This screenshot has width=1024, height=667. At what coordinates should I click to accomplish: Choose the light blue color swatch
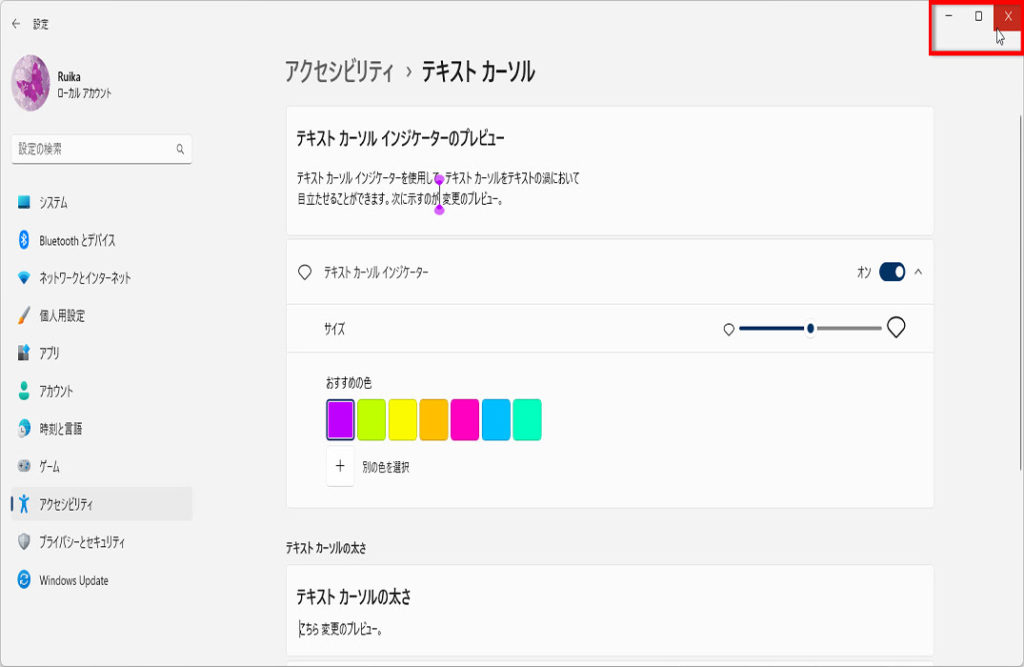tap(495, 419)
